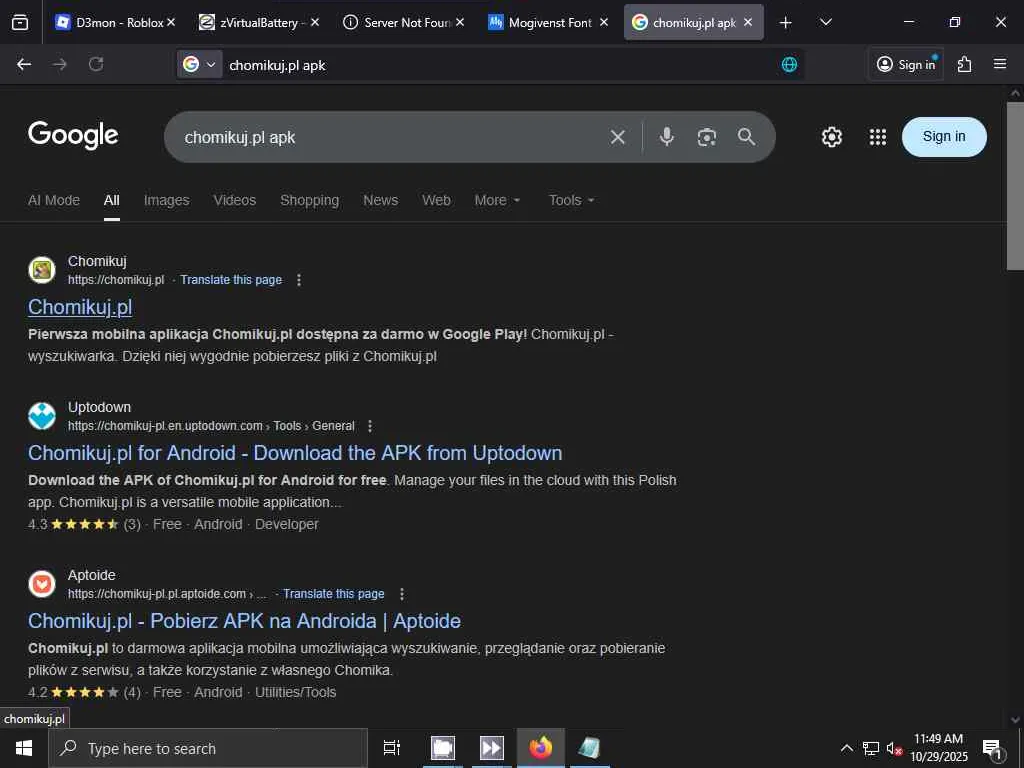Open a new browser tab
Image resolution: width=1024 pixels, height=768 pixels.
(786, 22)
